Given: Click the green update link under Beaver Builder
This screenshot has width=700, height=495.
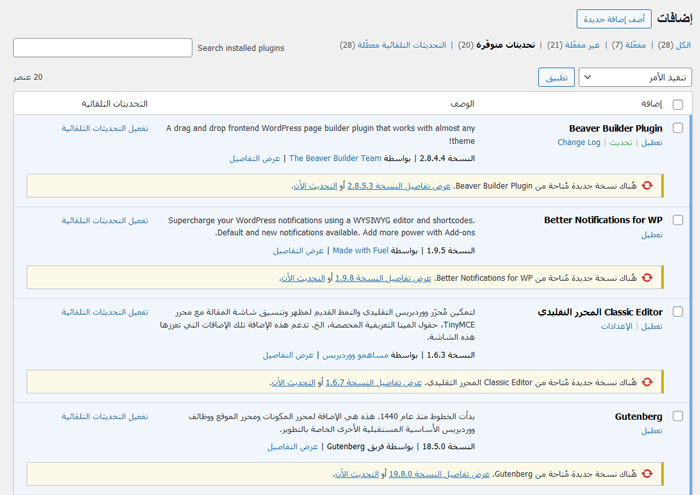Looking at the screenshot, I should 621,142.
